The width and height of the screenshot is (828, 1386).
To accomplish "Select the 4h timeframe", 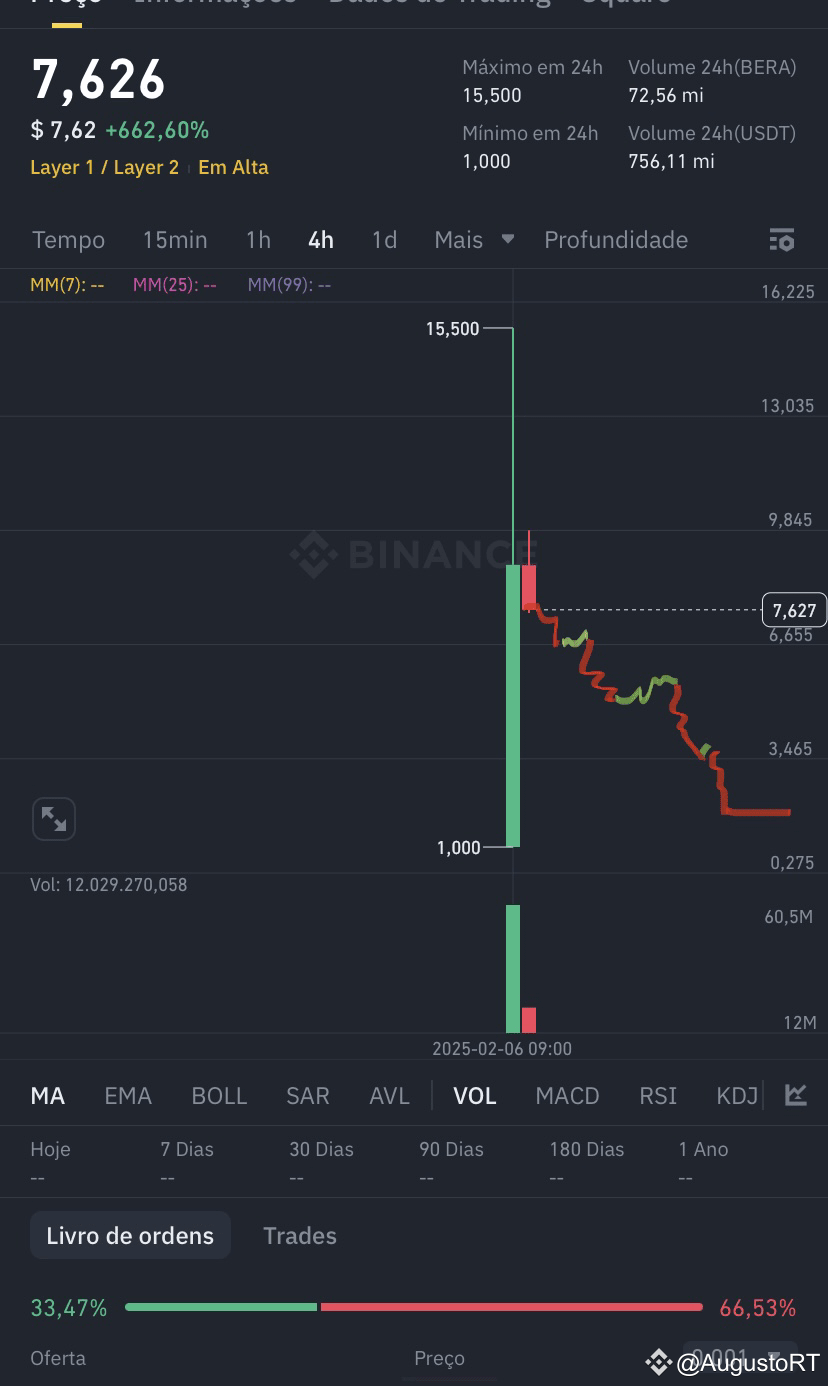I will pos(321,240).
